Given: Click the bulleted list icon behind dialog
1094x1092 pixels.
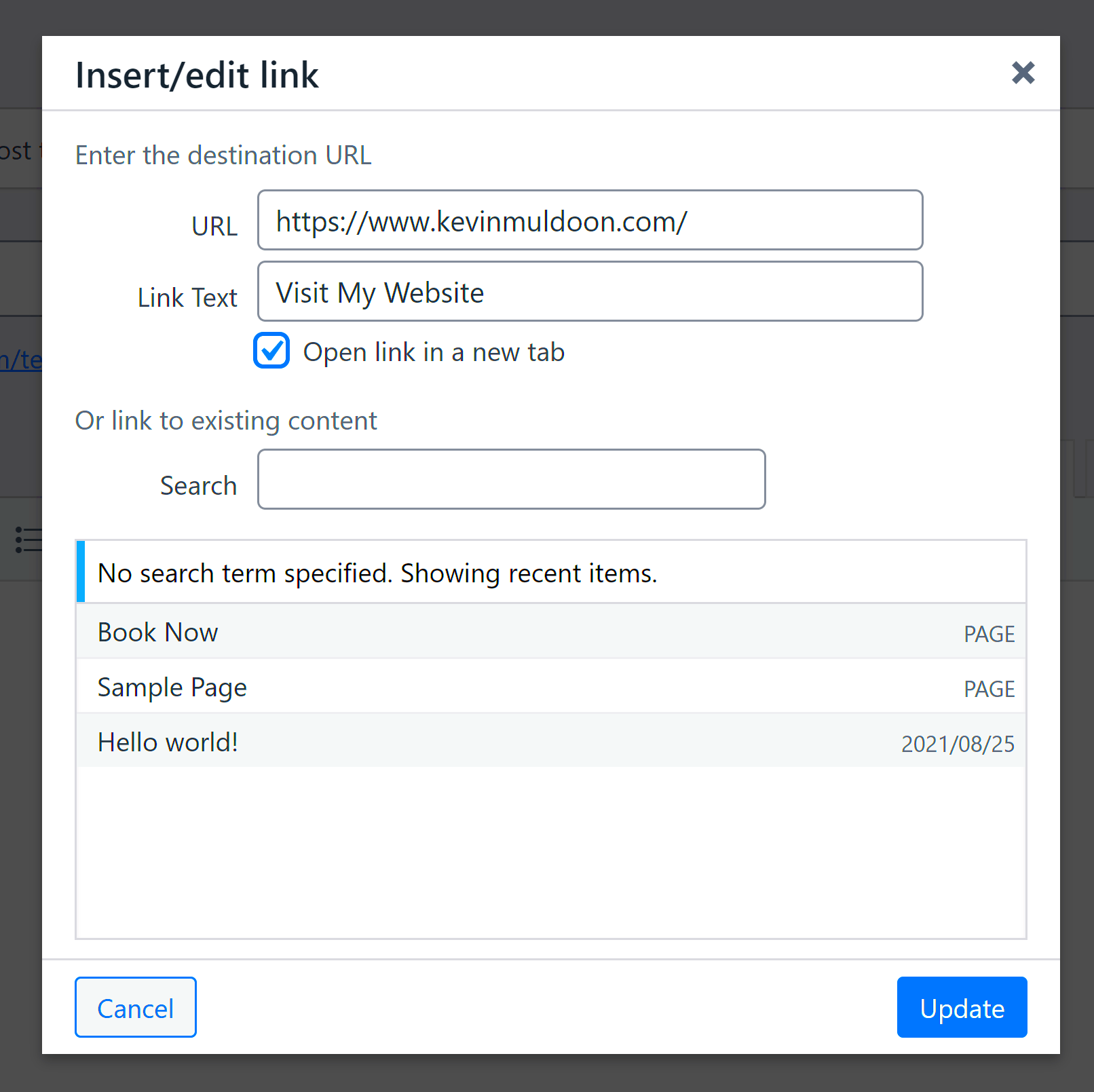Looking at the screenshot, I should tap(29, 540).
